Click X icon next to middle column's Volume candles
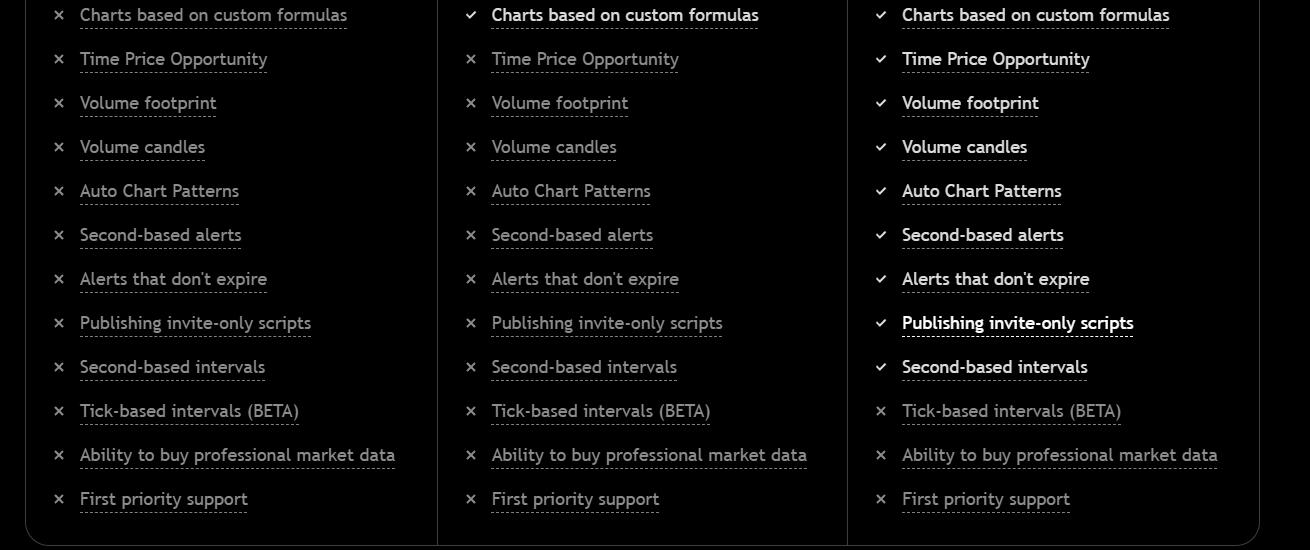Screen dimensions: 1310x550 [471, 147]
